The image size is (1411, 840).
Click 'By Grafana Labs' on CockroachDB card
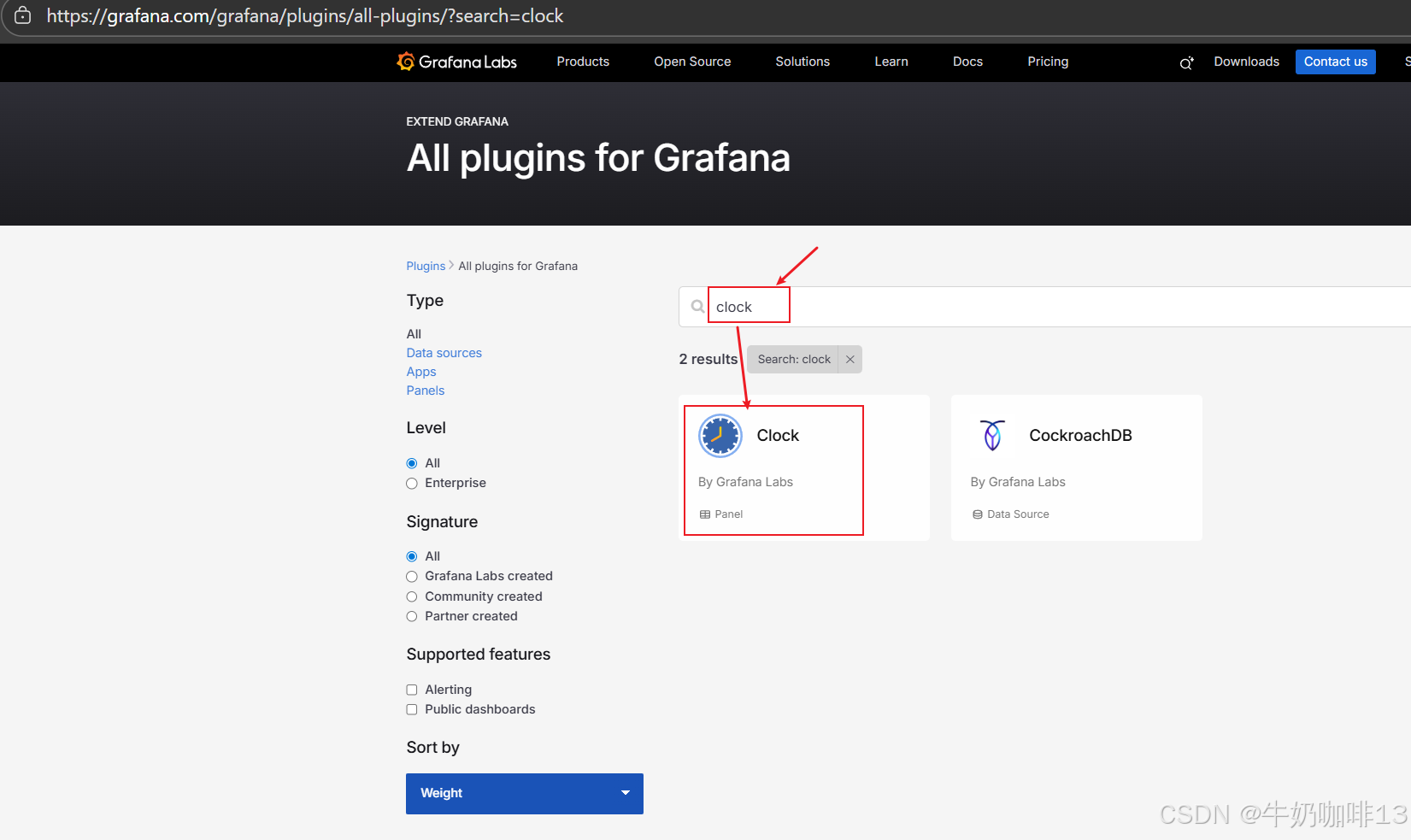1018,482
